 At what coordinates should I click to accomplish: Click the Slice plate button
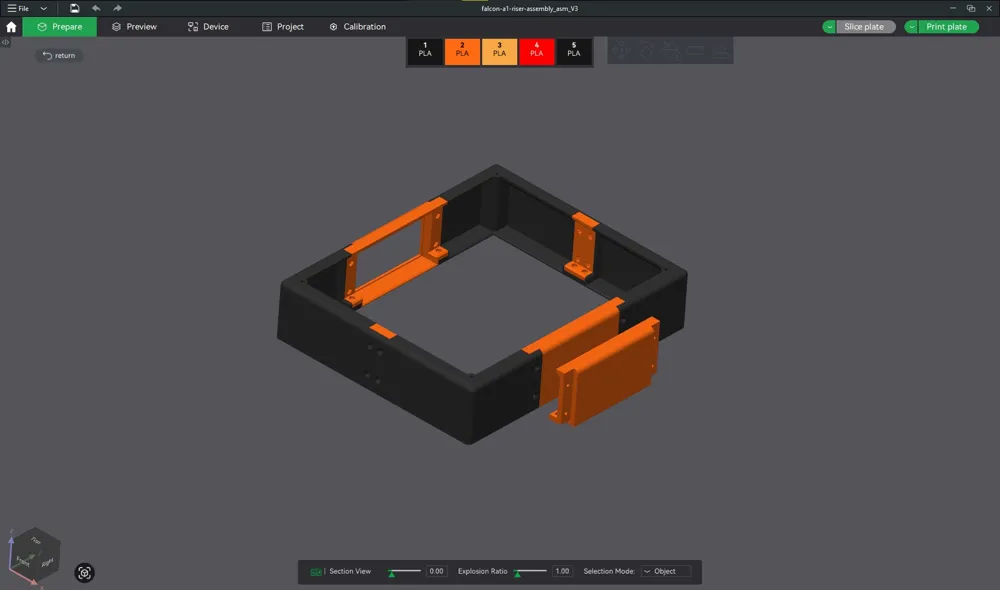(x=864, y=26)
